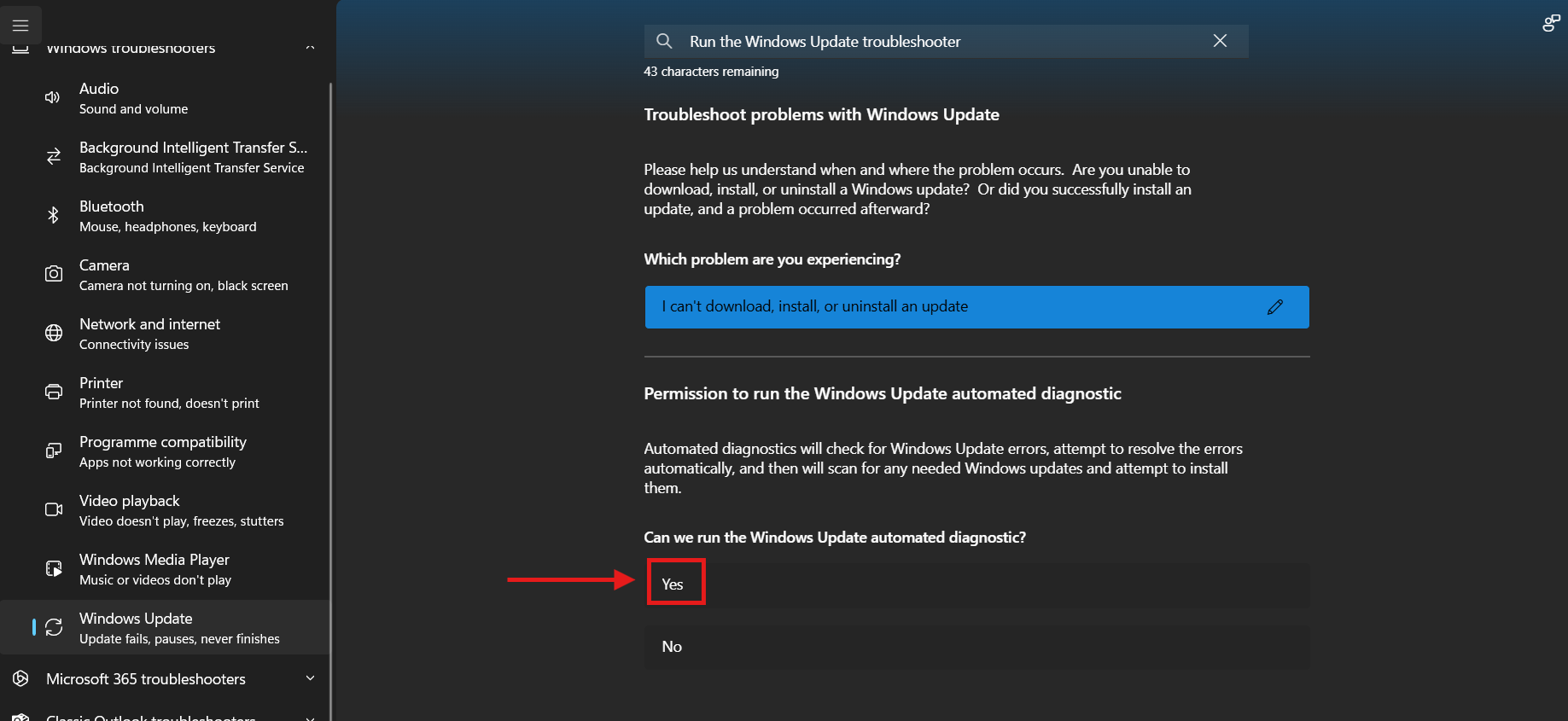Click "Connectivity issues" subtitle
This screenshot has width=1568, height=721.
coord(134,345)
